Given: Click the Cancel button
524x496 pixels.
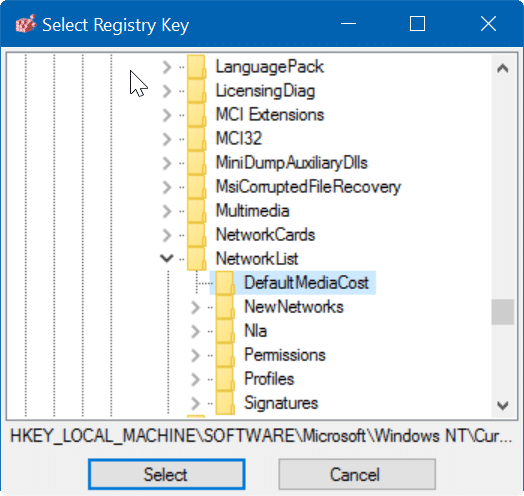Looking at the screenshot, I should [357, 475].
